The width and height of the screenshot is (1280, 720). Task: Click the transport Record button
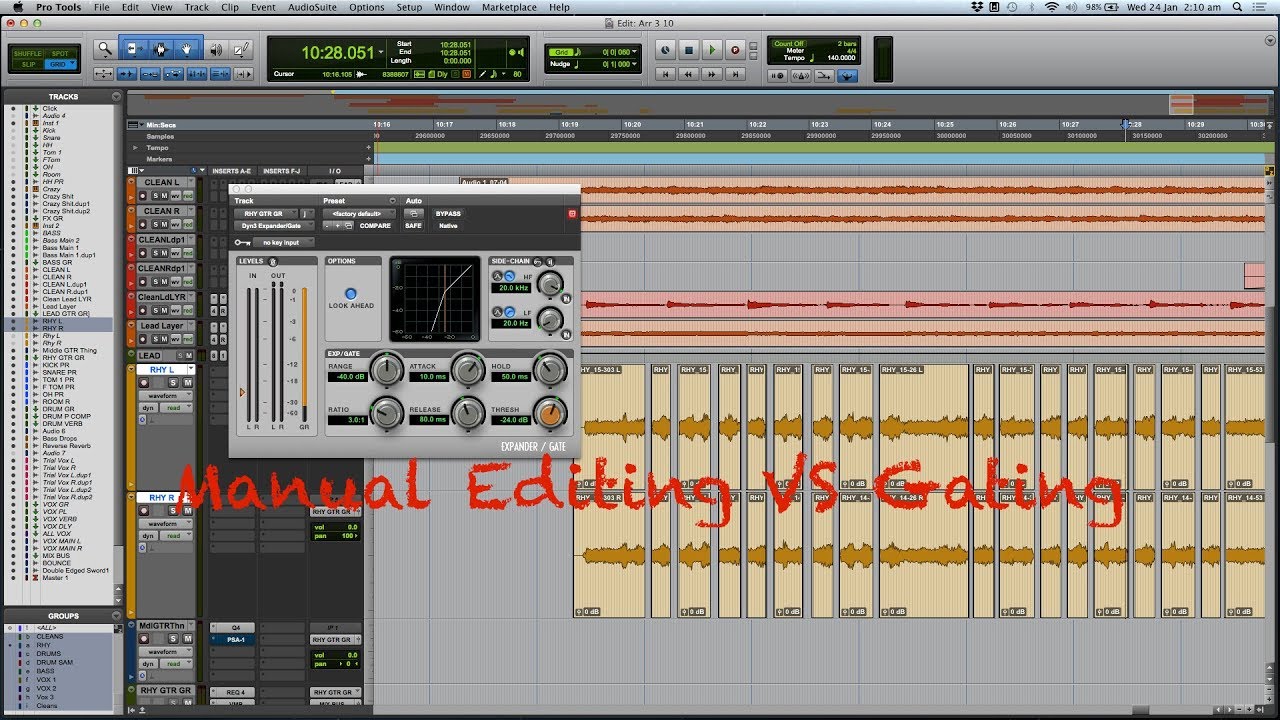(735, 50)
